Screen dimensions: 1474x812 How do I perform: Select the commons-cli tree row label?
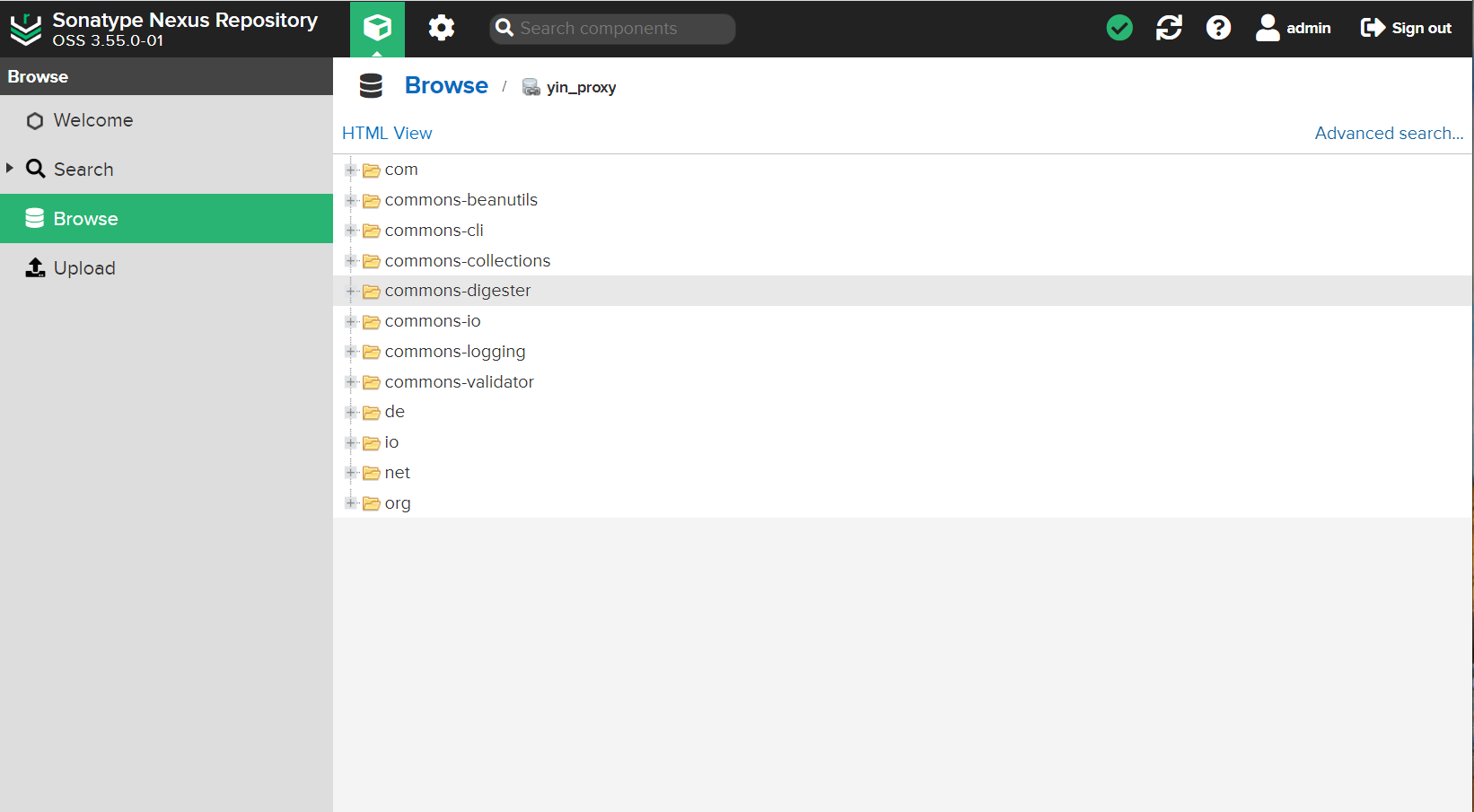point(434,231)
